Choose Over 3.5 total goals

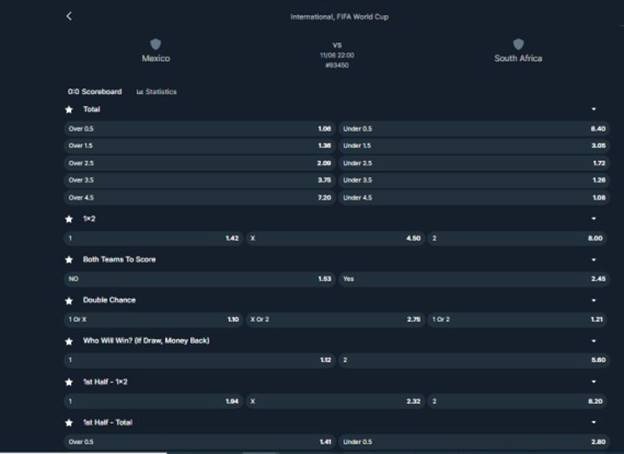[x=199, y=180]
